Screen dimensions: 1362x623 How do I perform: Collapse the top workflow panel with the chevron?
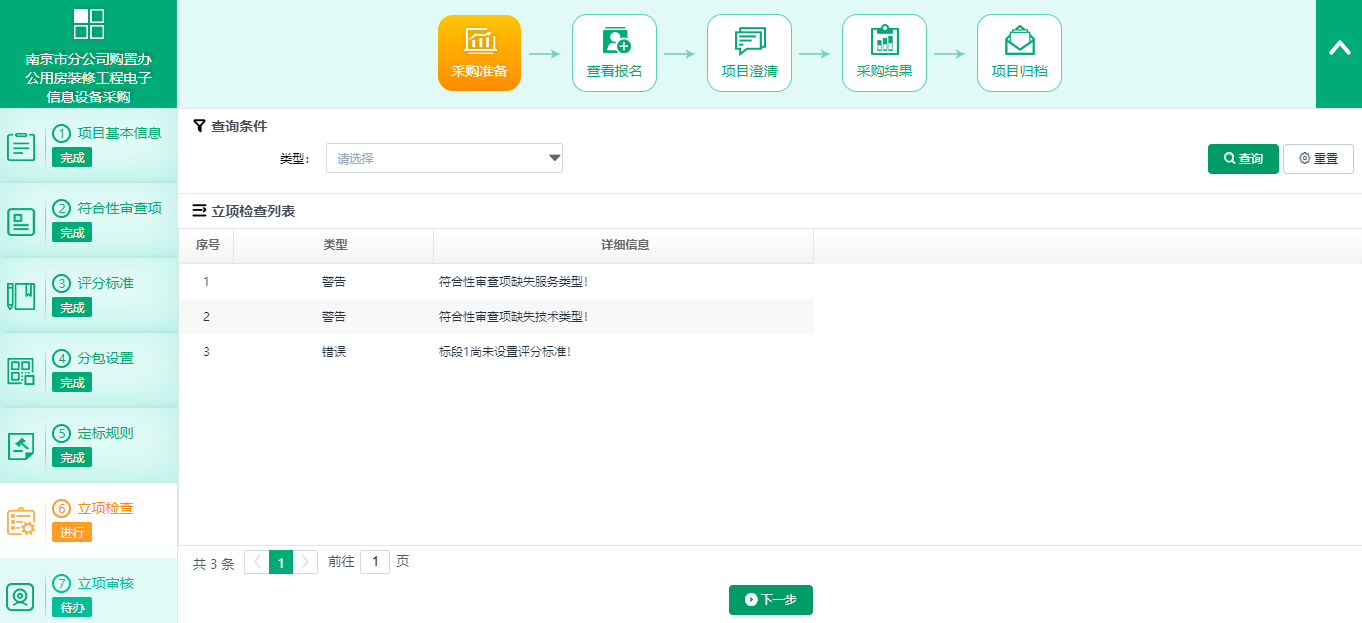pos(1339,48)
